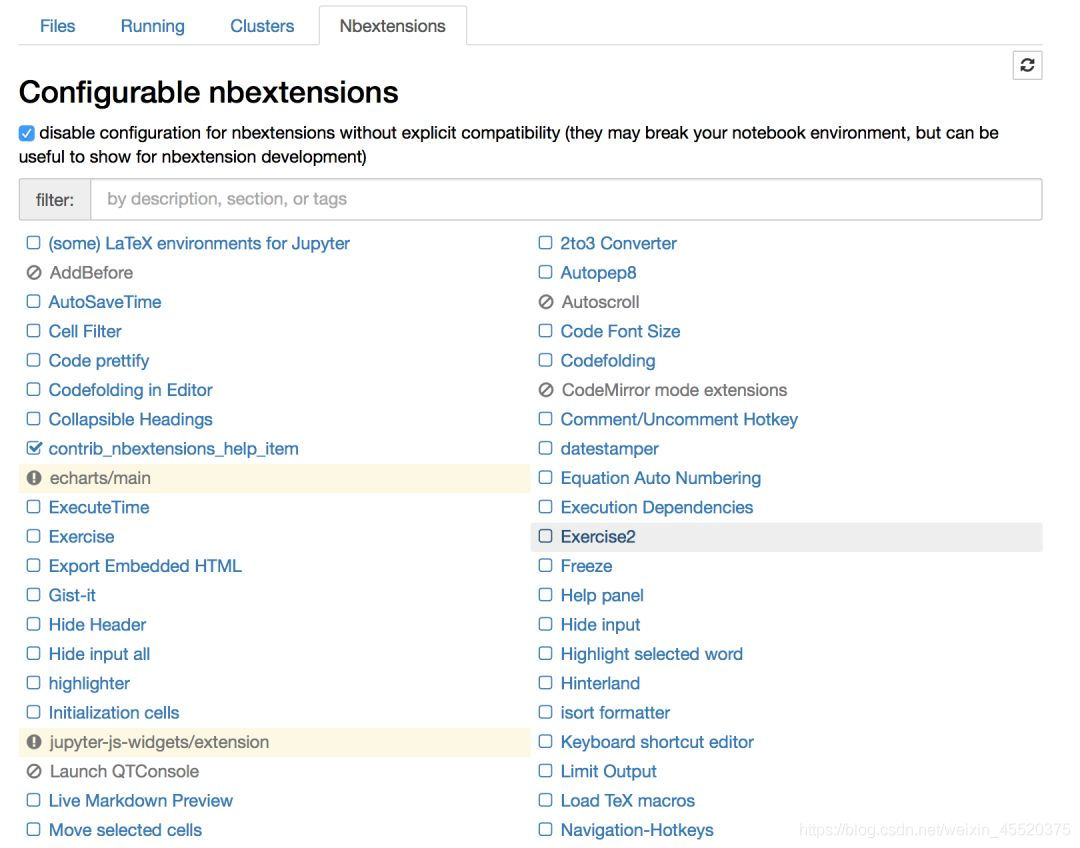Click the refresh nbextensions list icon
Viewport: 1080px width, 848px height.
(1027, 65)
